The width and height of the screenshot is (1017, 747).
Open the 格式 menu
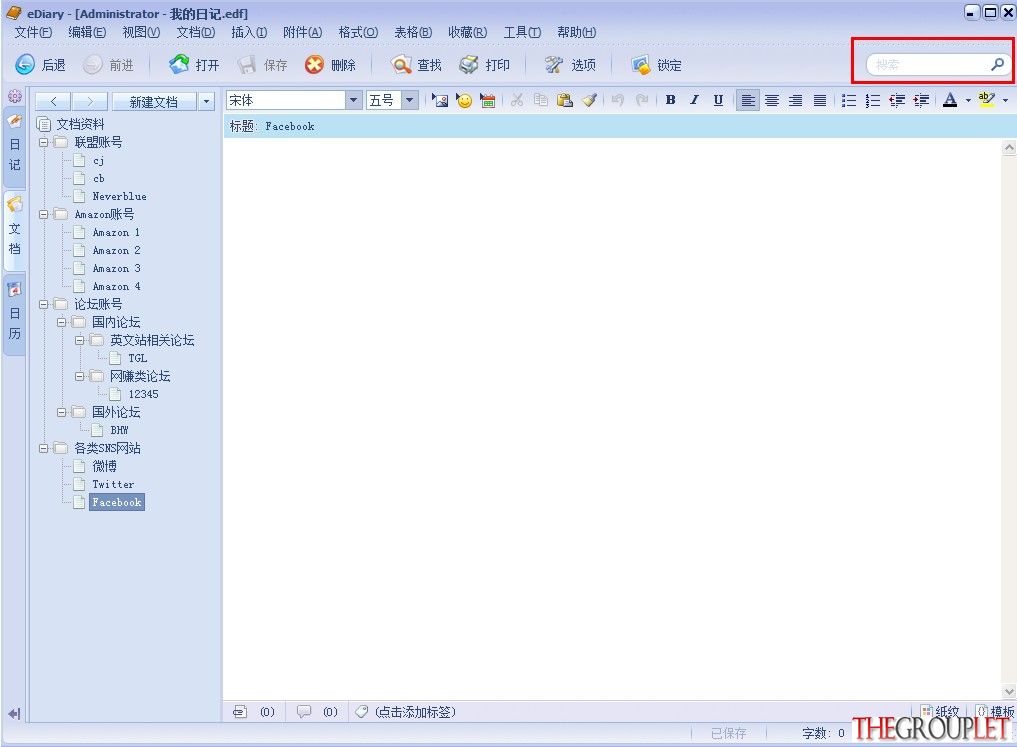[358, 32]
